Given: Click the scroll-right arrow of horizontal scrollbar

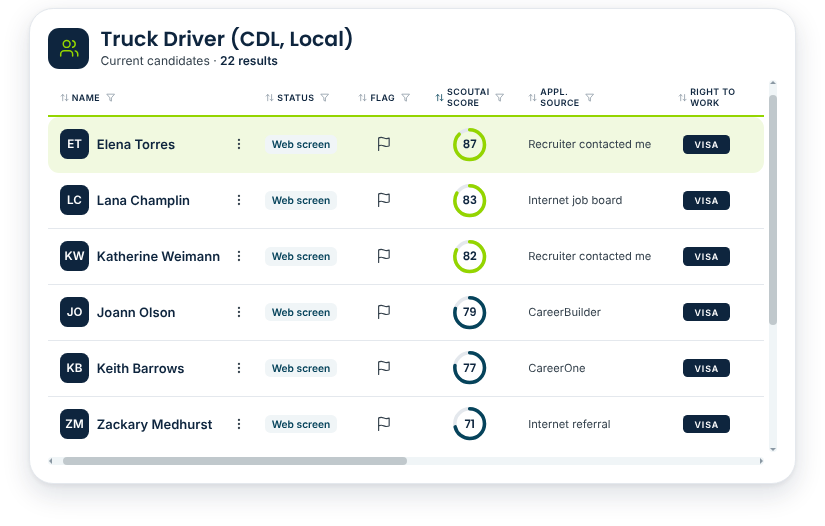Looking at the screenshot, I should coord(761,461).
